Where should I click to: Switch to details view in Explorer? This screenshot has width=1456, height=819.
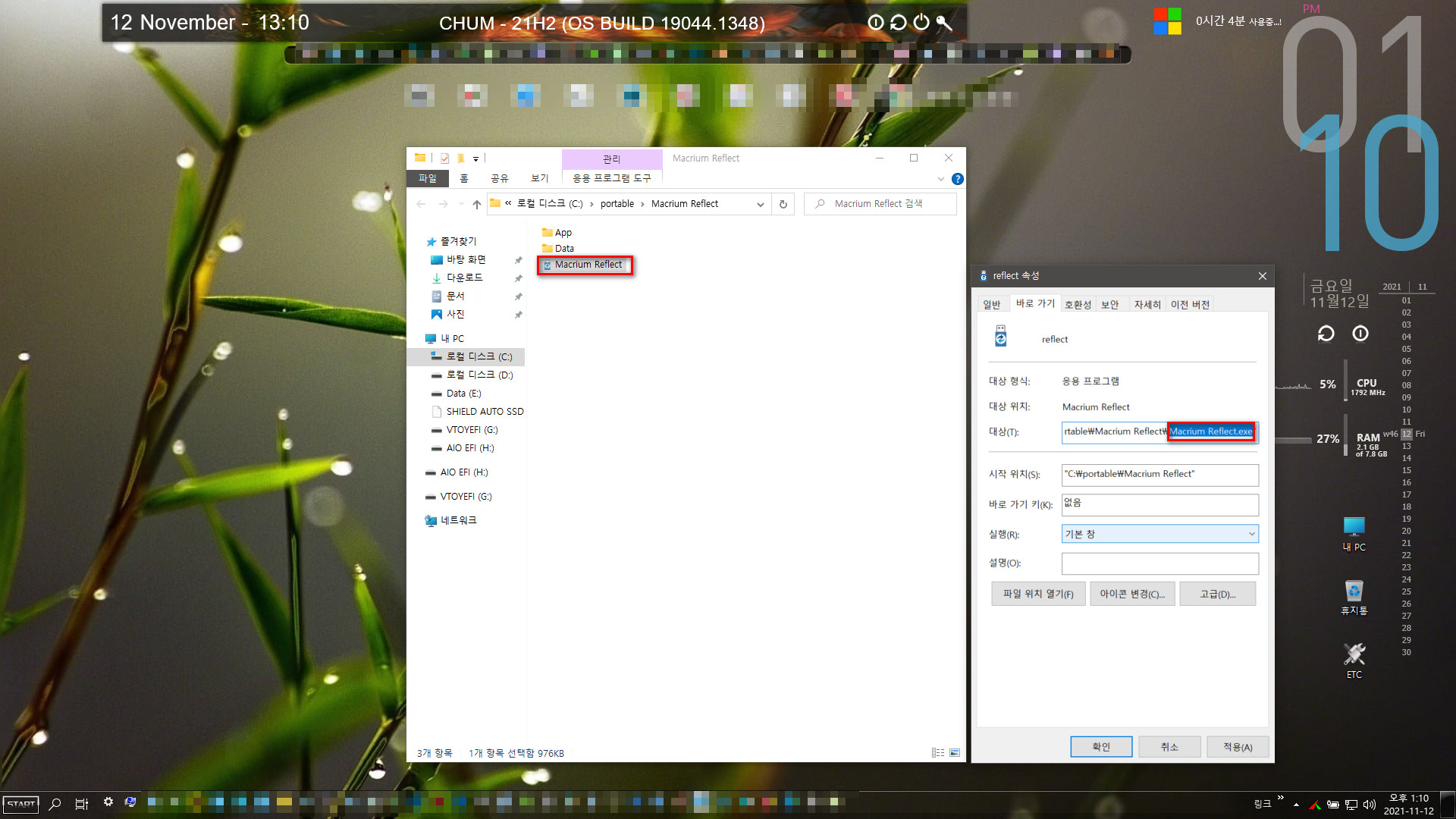pos(938,753)
